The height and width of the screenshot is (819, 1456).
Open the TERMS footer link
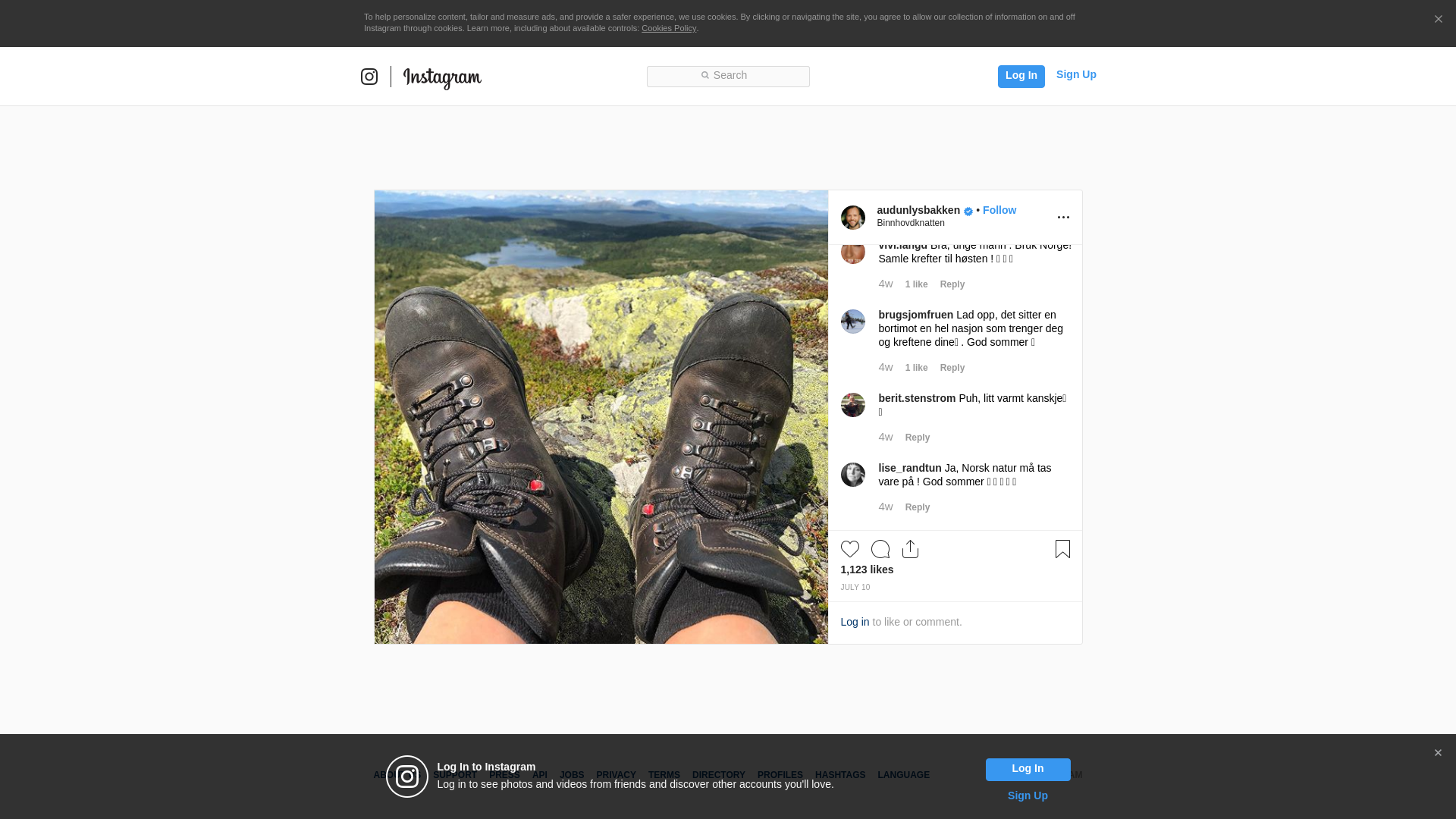click(x=664, y=775)
